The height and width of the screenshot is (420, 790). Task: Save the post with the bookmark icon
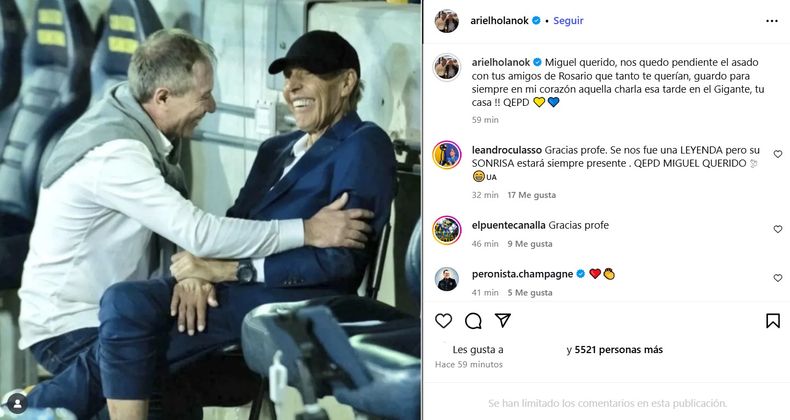[773, 321]
